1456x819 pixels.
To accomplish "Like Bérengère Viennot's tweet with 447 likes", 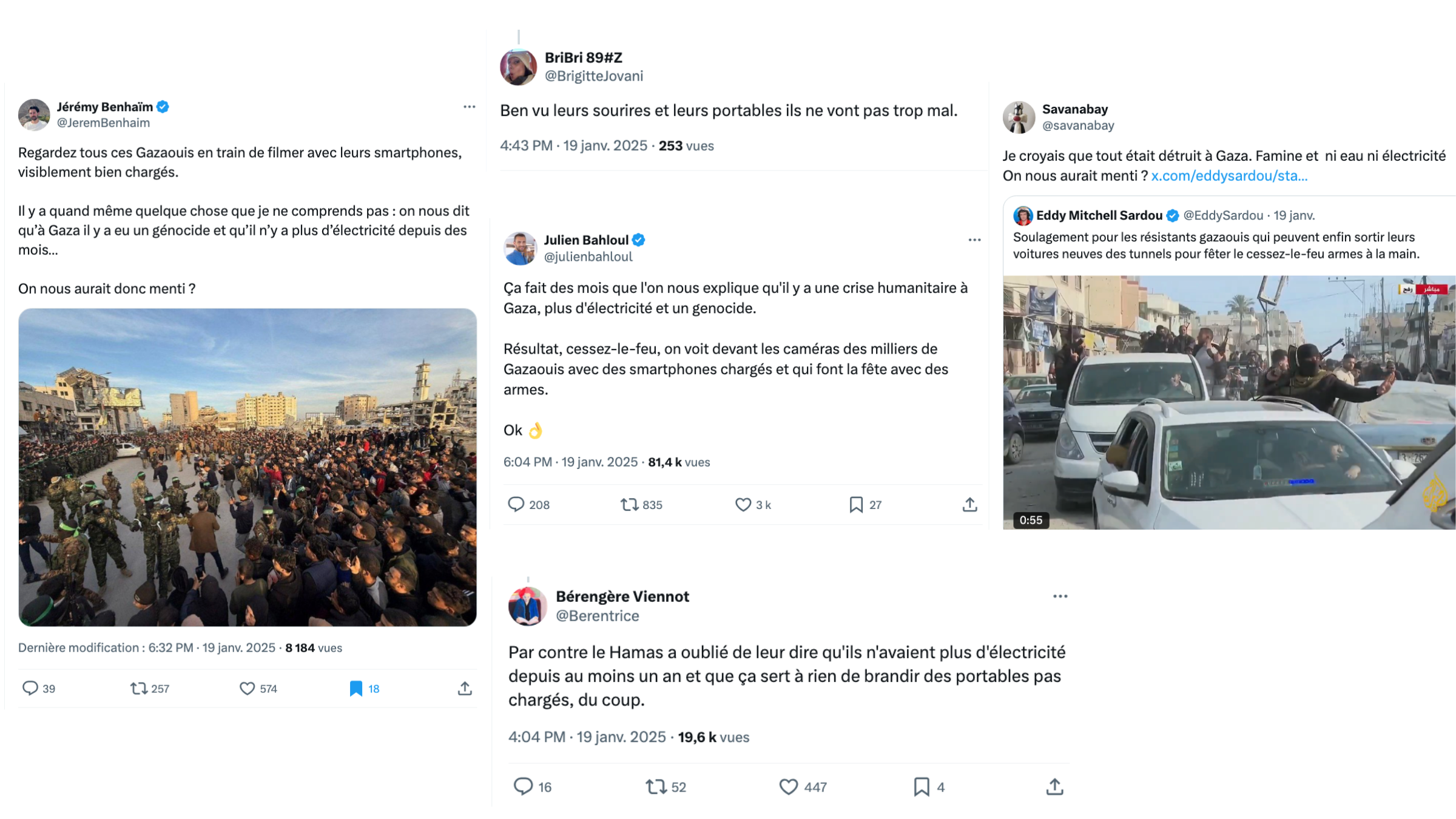I will (788, 787).
